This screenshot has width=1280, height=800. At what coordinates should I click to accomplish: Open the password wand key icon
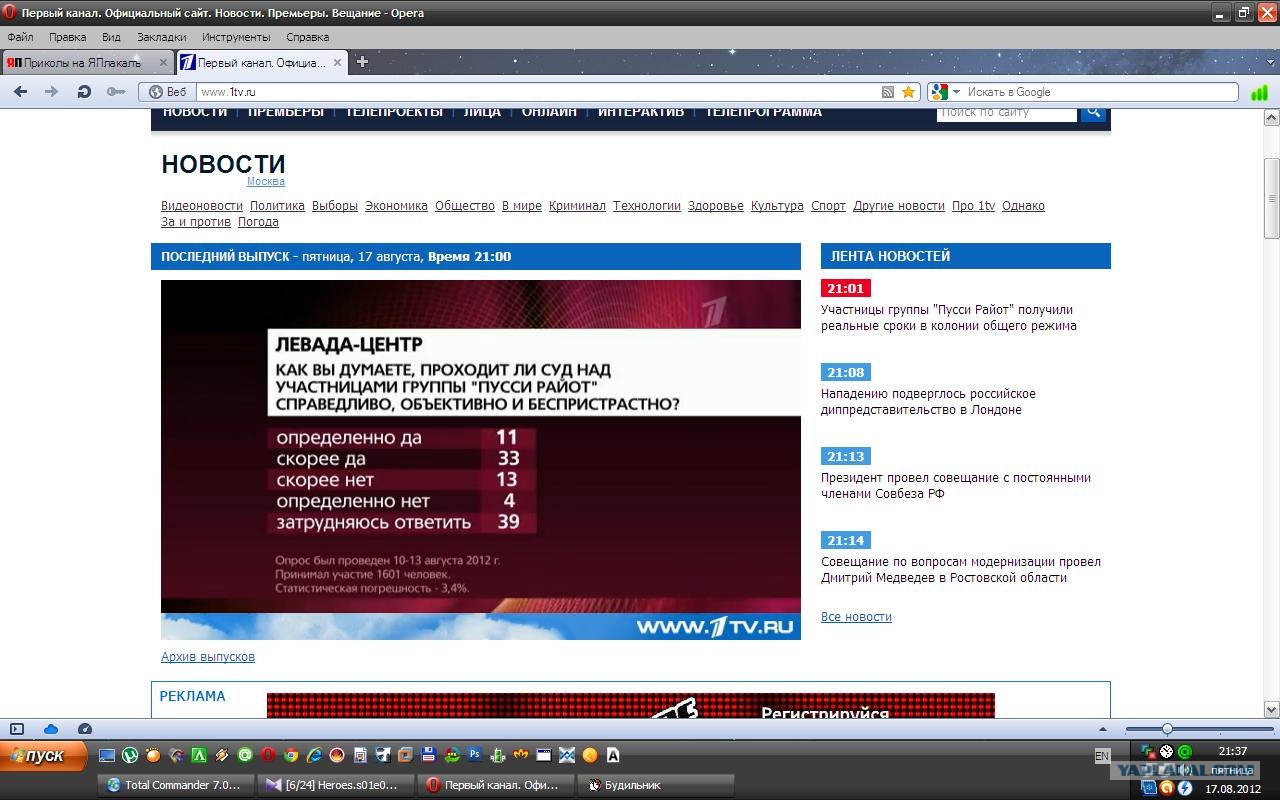point(116,92)
